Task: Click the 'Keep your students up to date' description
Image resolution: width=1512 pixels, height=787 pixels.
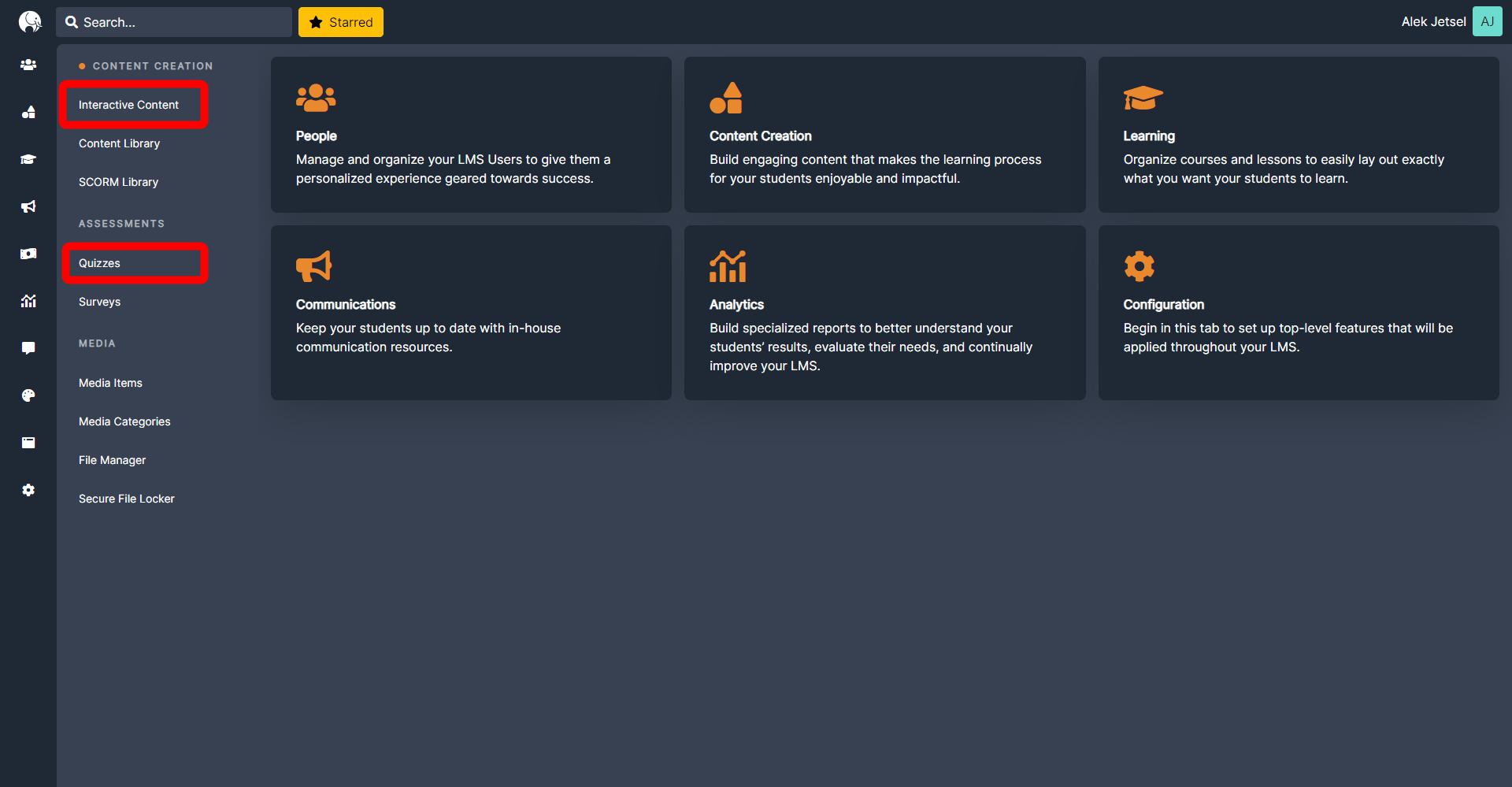Action: point(428,337)
